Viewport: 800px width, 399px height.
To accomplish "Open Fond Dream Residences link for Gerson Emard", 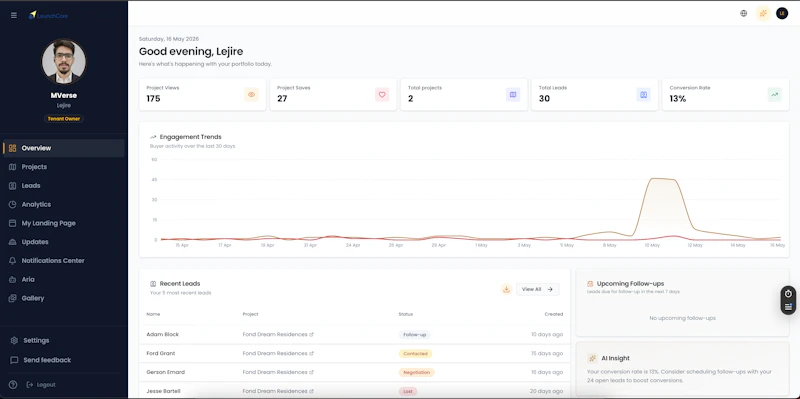I will [278, 372].
